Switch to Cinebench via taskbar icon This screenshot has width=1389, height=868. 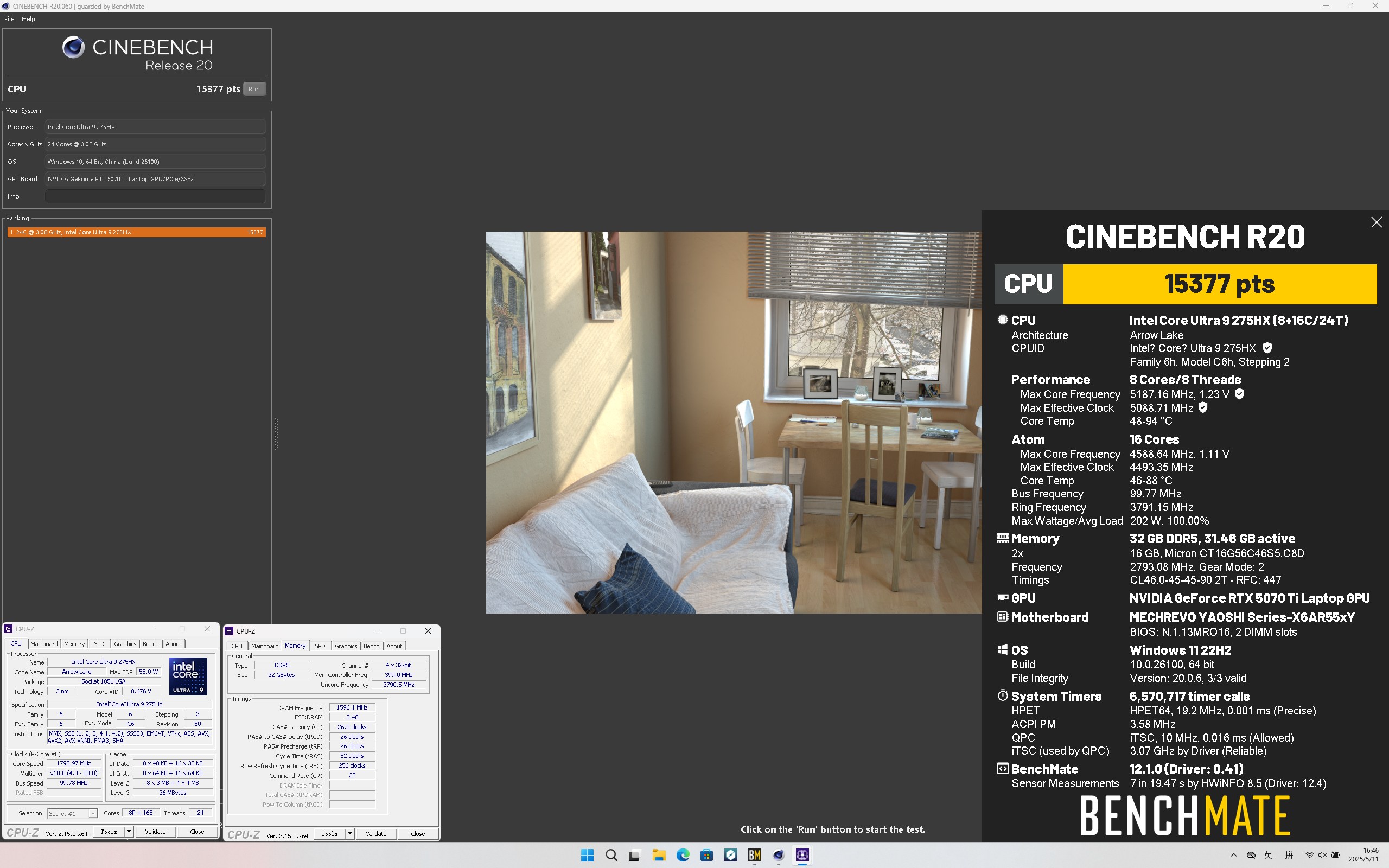tap(778, 856)
